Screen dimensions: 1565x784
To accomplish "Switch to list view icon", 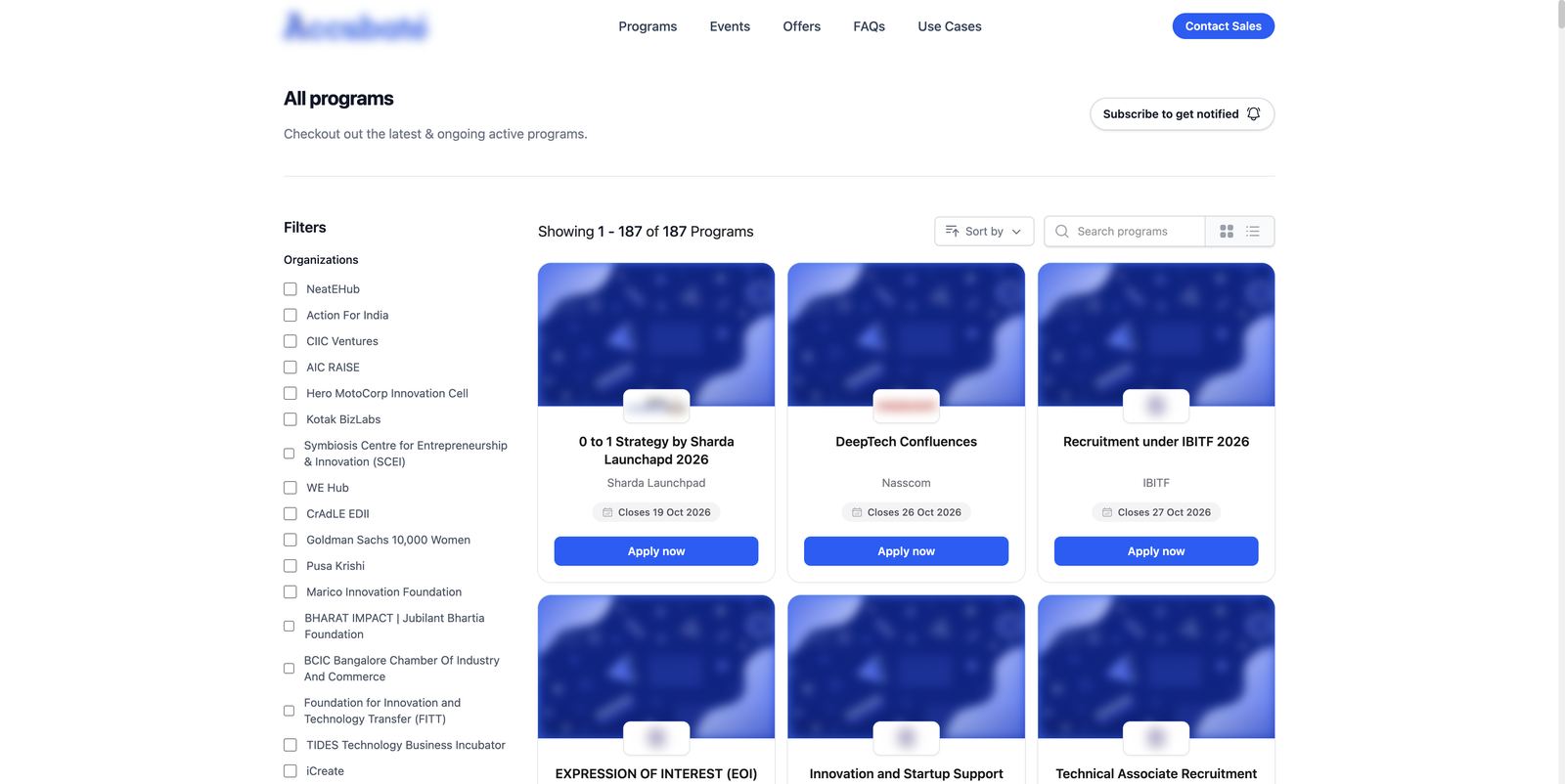I will [1253, 232].
